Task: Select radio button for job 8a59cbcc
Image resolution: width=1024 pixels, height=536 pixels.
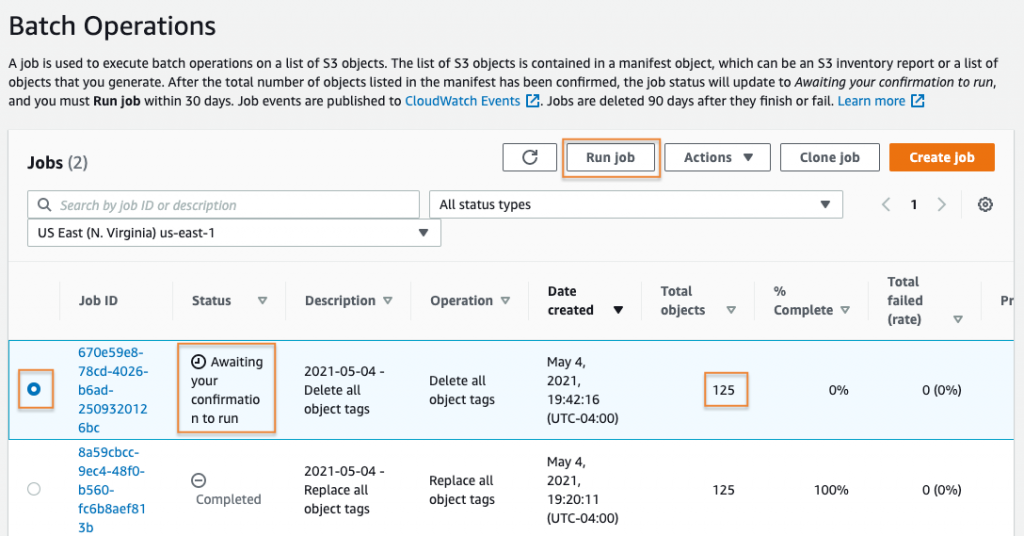Action: point(34,489)
